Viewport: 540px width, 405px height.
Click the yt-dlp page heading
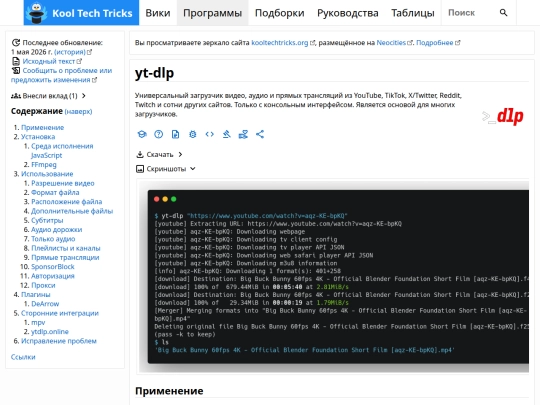tap(154, 73)
